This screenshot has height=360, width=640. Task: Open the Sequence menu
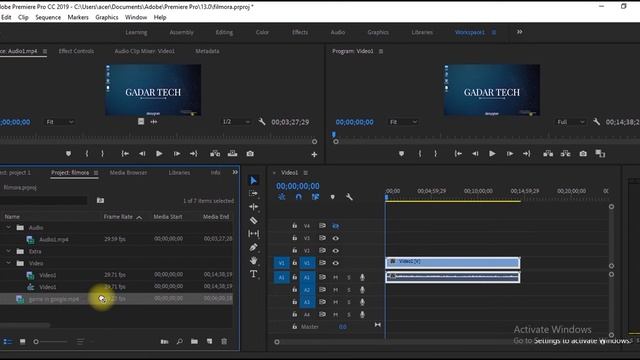tap(48, 17)
